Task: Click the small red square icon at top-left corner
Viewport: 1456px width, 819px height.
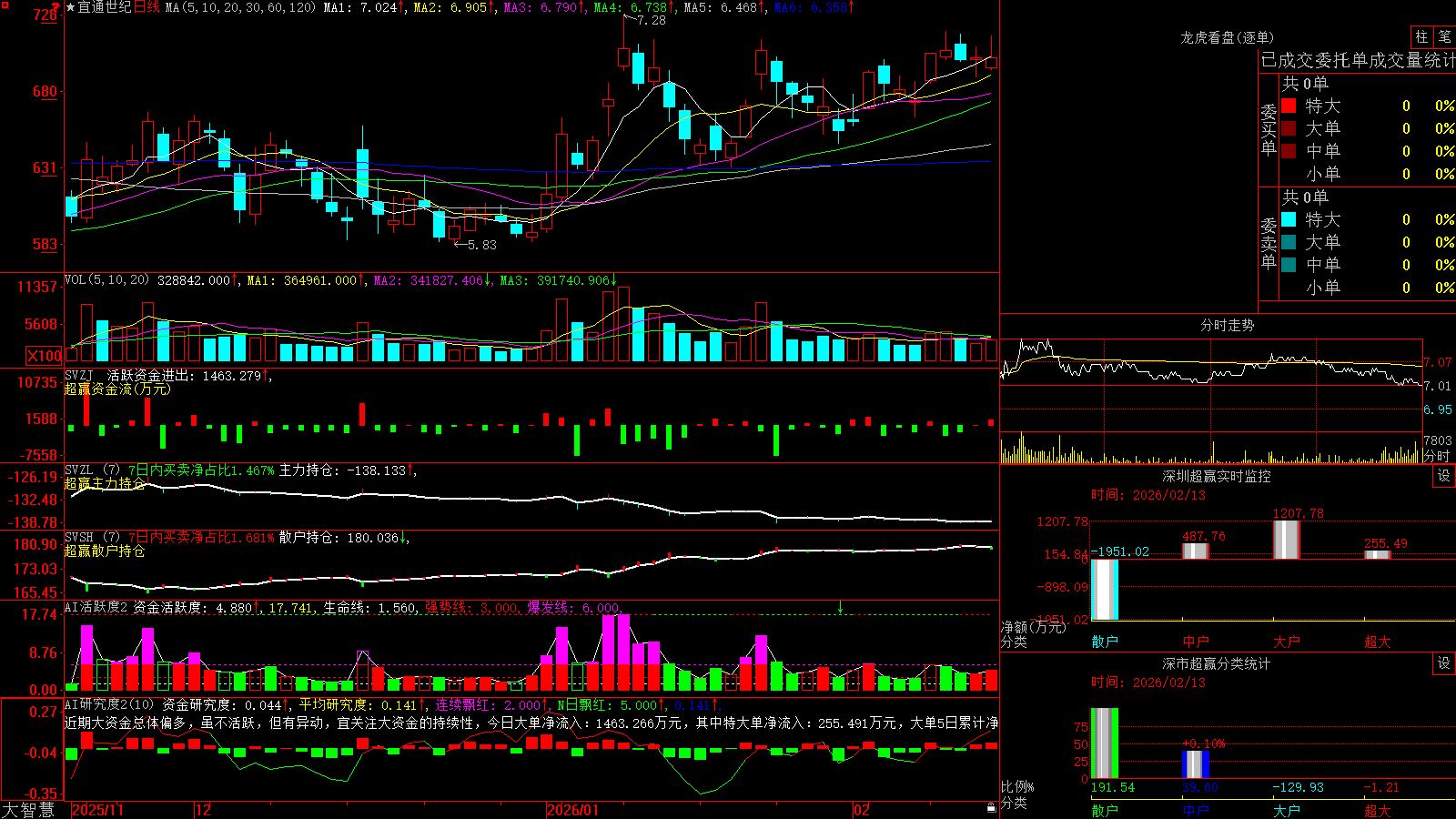Action: pos(5,5)
